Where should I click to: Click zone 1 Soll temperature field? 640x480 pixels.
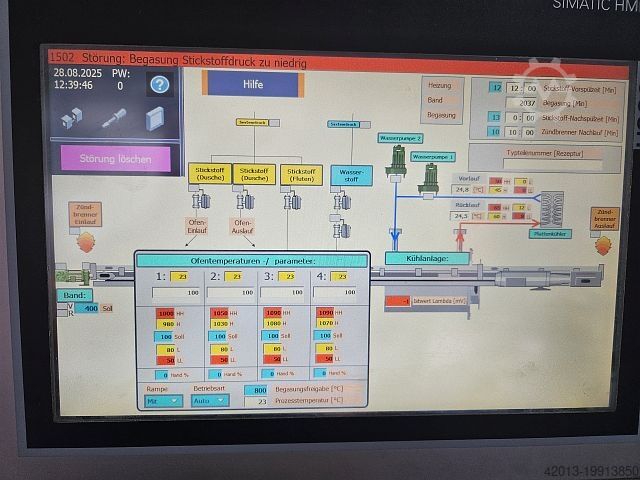165,336
